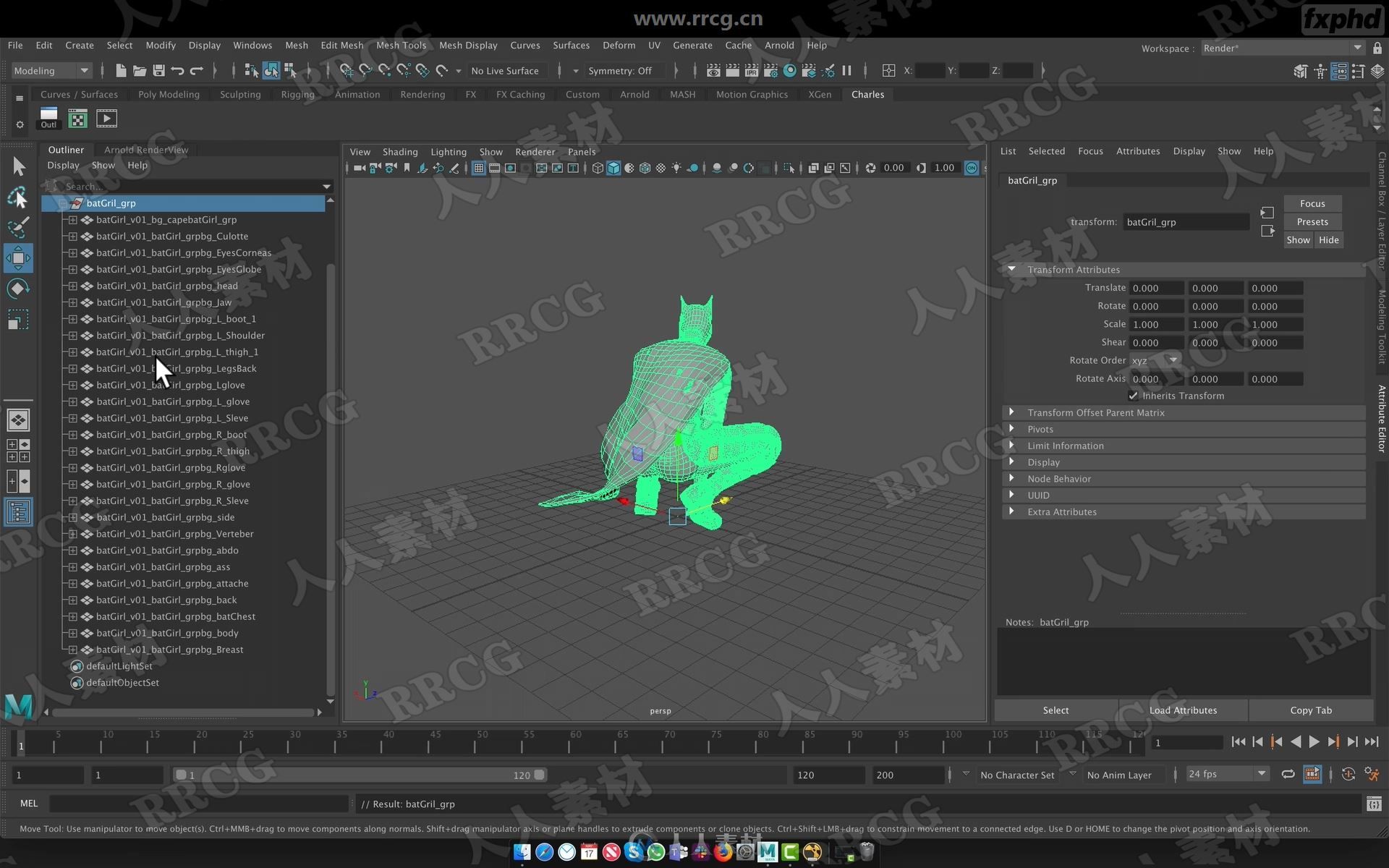Viewport: 1389px width, 868px height.
Task: Click the smooth shade cube icon
Action: coord(613,168)
